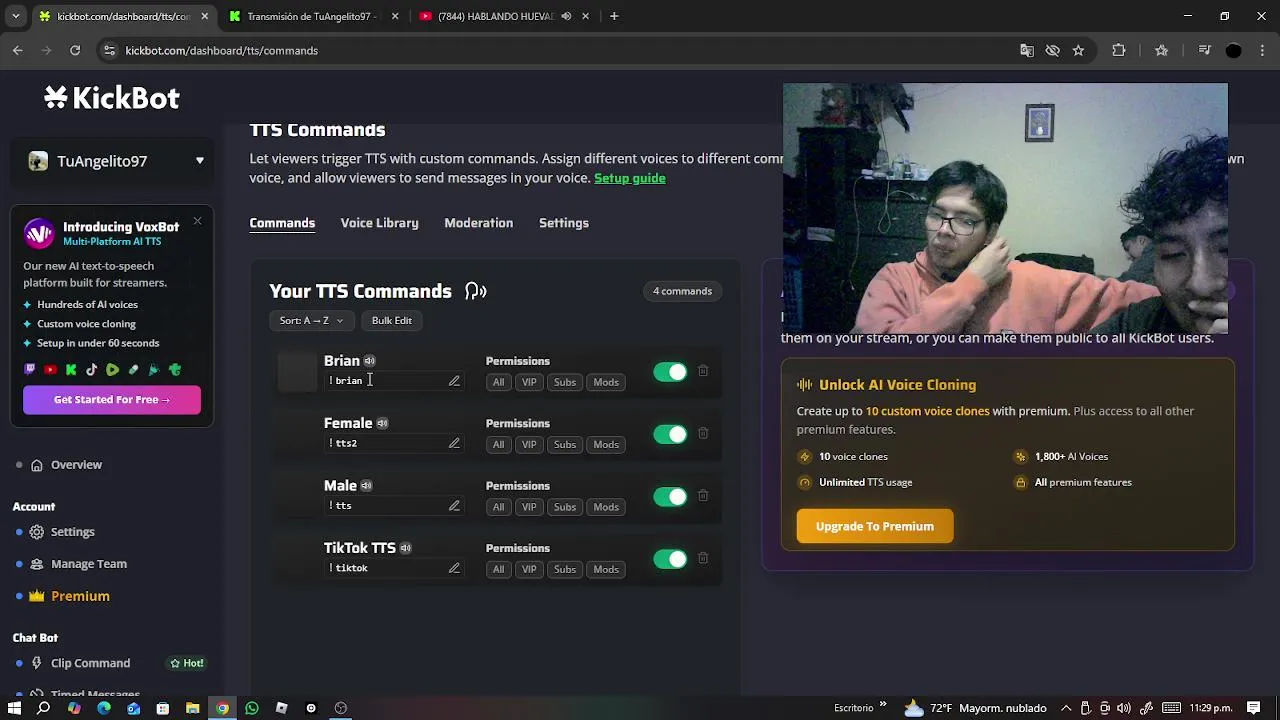
Task: Preview the Female voice speaker icon
Action: click(x=382, y=423)
